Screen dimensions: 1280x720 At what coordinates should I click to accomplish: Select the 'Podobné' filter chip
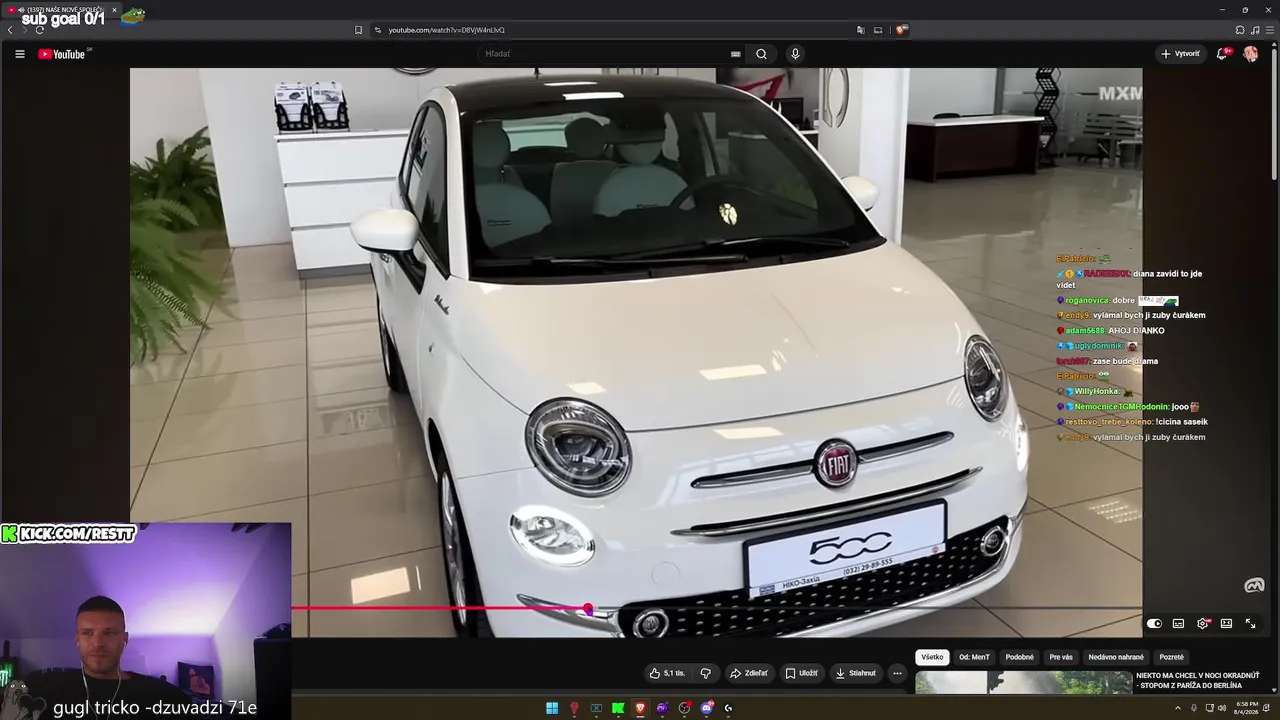(1020, 657)
